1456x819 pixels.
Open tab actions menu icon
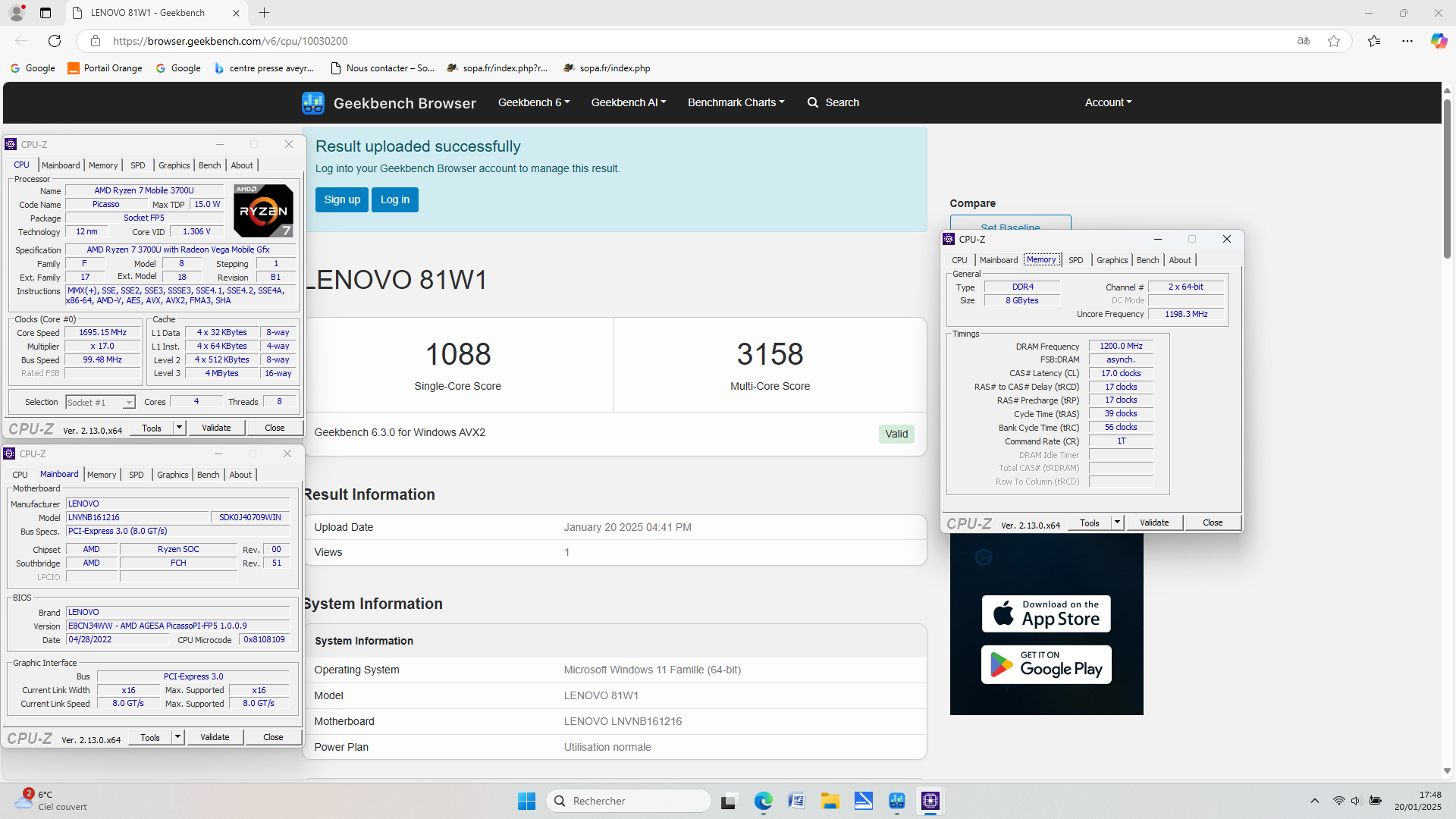tap(45, 13)
